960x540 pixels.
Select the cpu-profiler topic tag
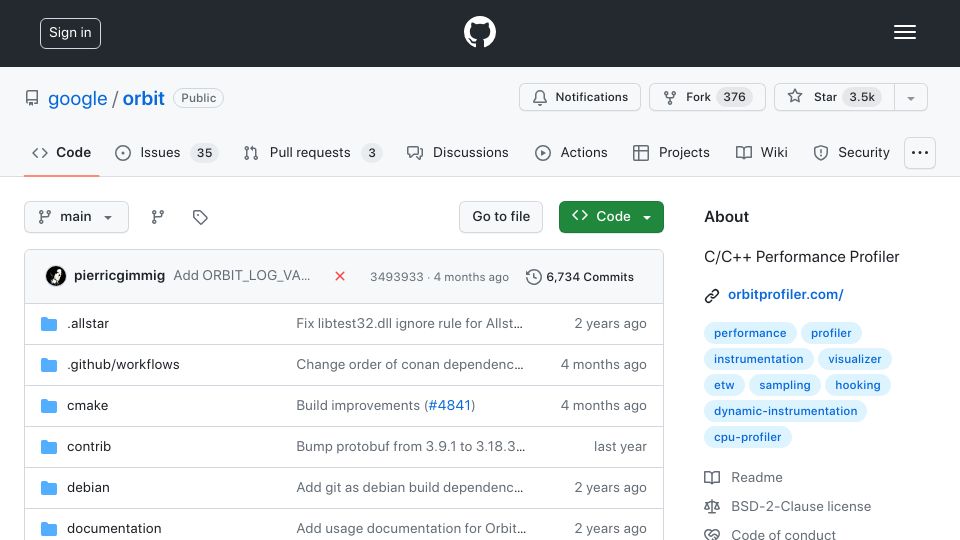[748, 437]
